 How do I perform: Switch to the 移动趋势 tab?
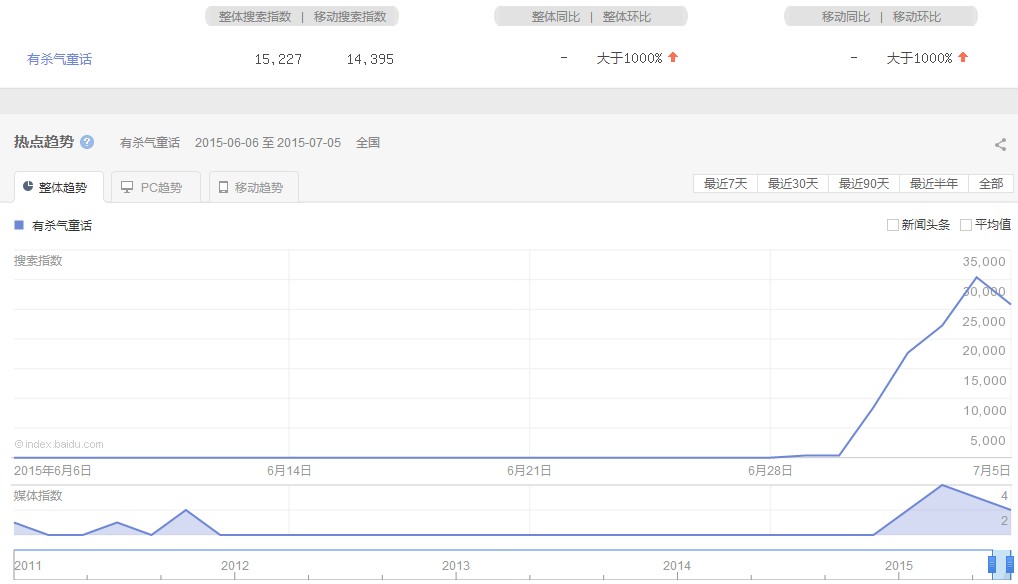coord(254,187)
